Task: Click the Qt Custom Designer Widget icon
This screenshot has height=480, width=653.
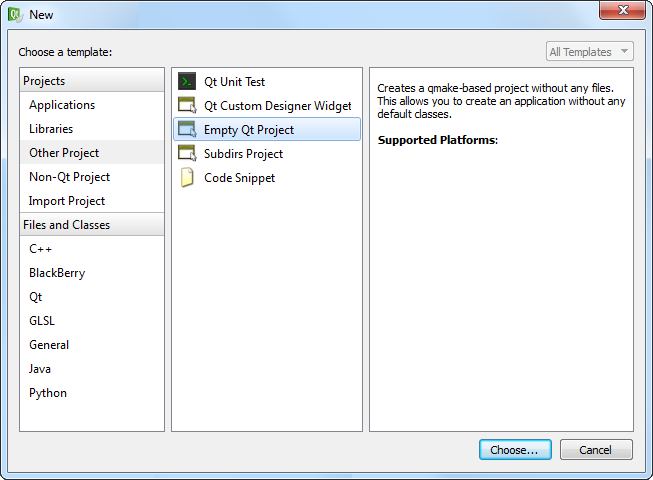Action: [x=187, y=106]
